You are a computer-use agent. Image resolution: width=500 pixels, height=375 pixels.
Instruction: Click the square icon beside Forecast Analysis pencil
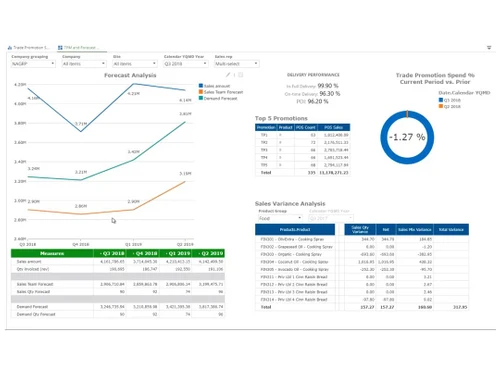point(241,75)
